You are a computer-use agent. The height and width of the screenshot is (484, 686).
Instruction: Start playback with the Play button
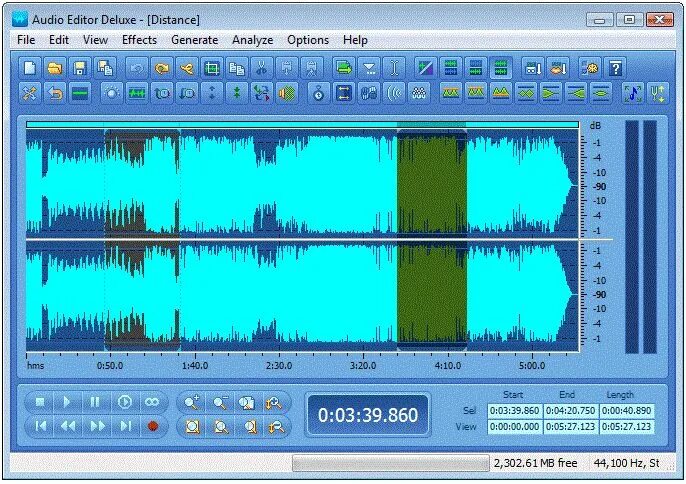click(x=67, y=402)
